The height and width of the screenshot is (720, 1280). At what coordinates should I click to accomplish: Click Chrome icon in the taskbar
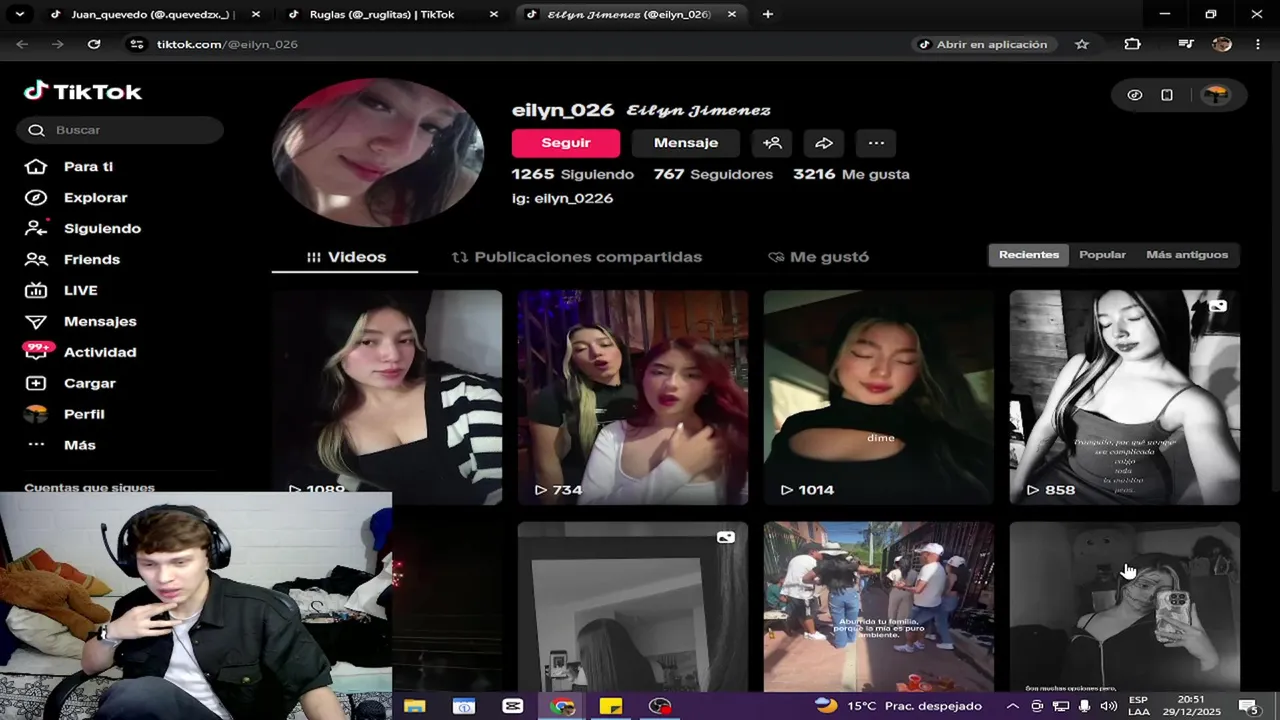562,706
